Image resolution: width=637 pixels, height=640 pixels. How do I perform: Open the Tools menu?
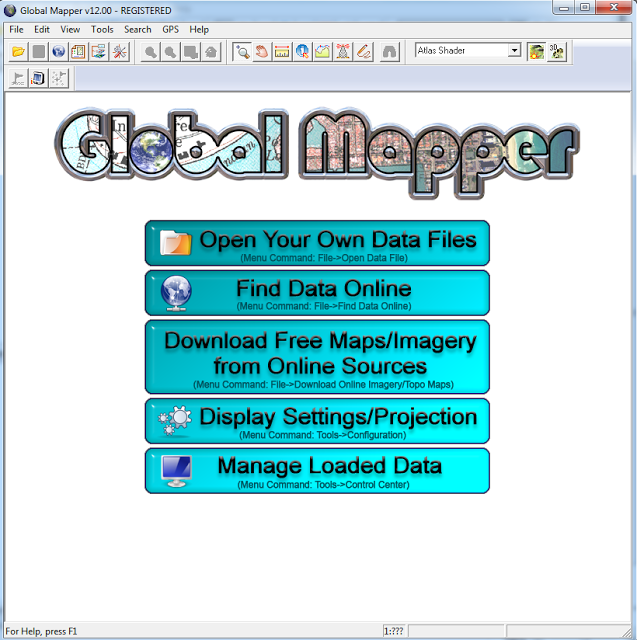click(x=102, y=29)
